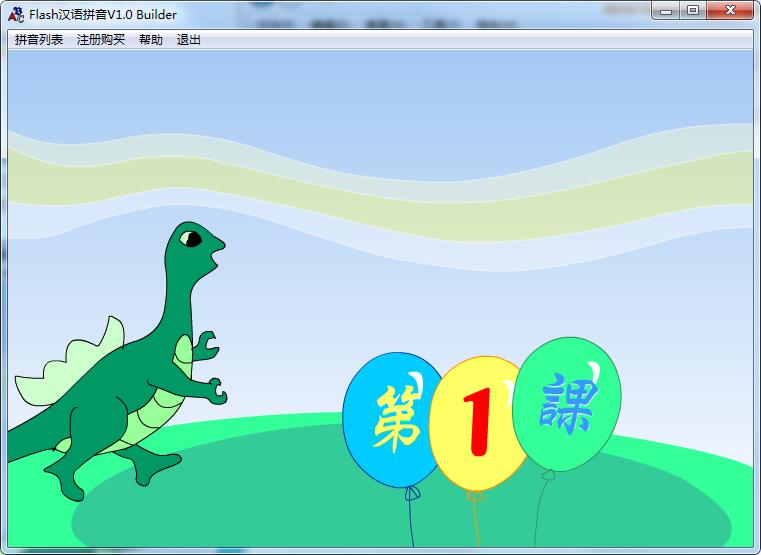Select 退出 in the menu bar
The height and width of the screenshot is (555, 761).
[188, 40]
